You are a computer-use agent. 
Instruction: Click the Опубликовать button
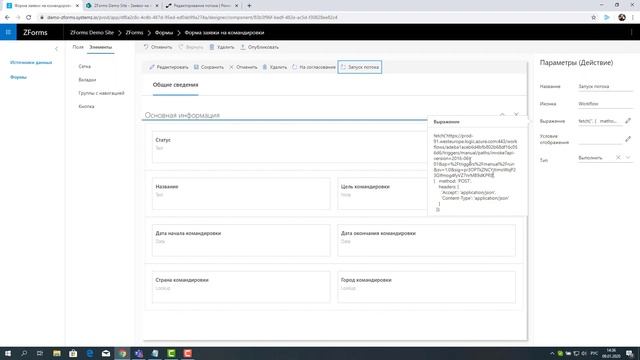click(259, 47)
